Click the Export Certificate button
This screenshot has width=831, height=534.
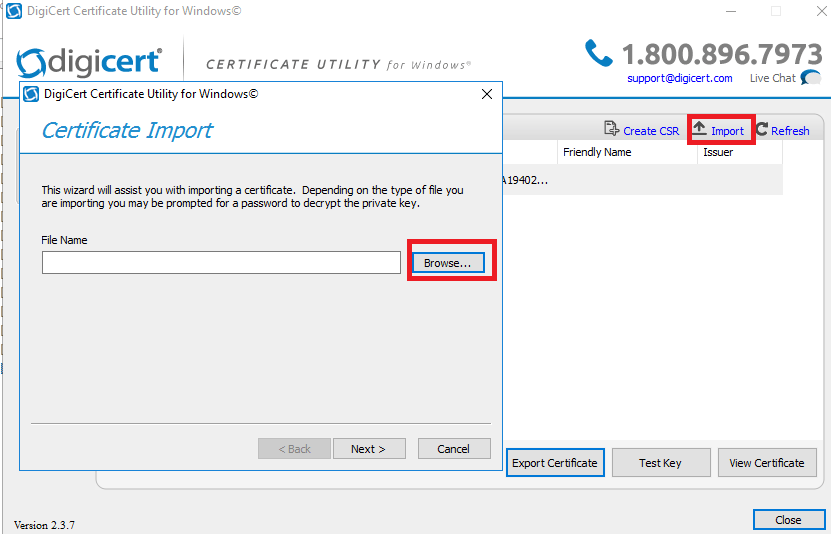(x=555, y=463)
